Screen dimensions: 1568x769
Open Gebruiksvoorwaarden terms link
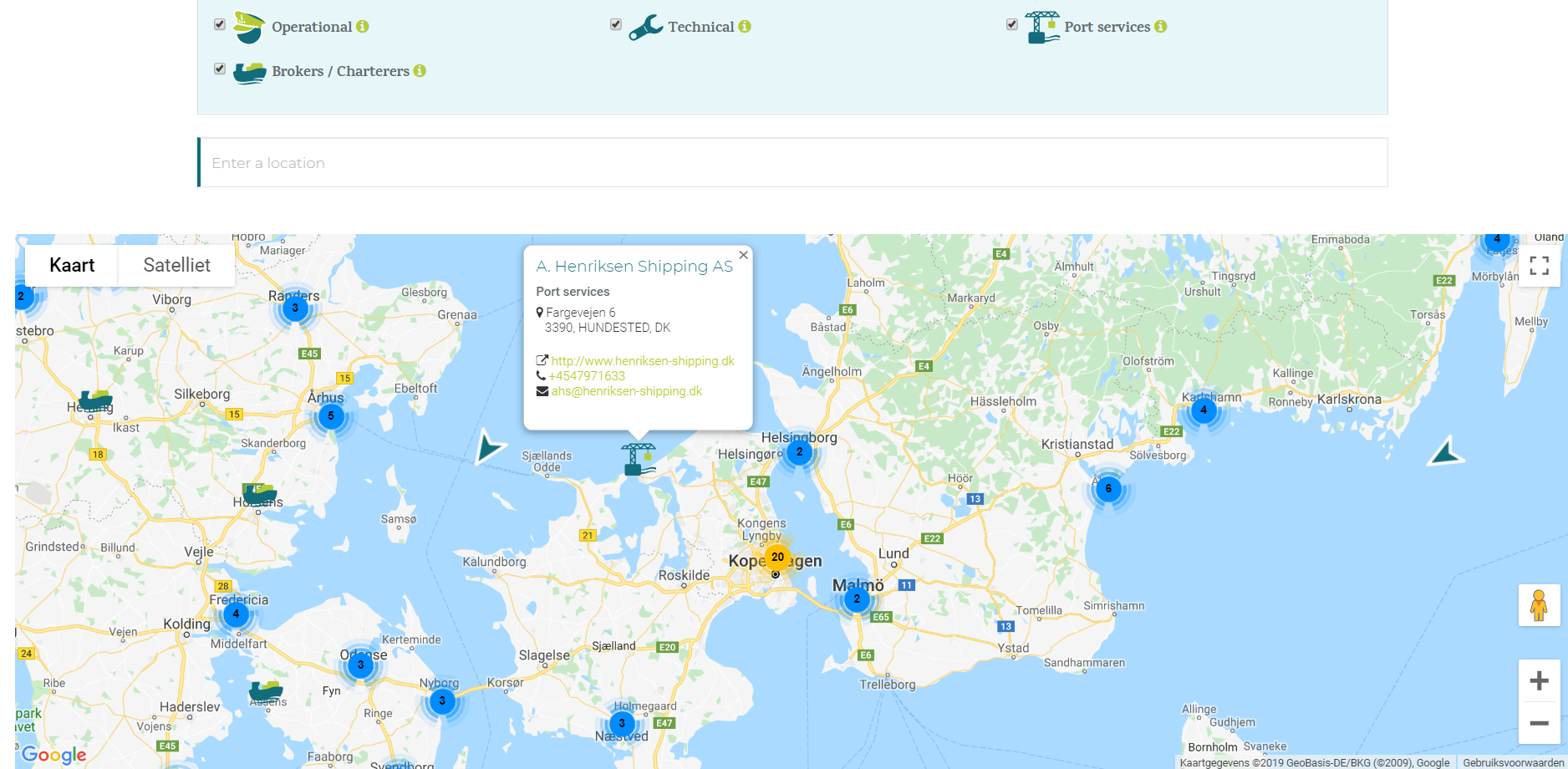tap(1513, 762)
